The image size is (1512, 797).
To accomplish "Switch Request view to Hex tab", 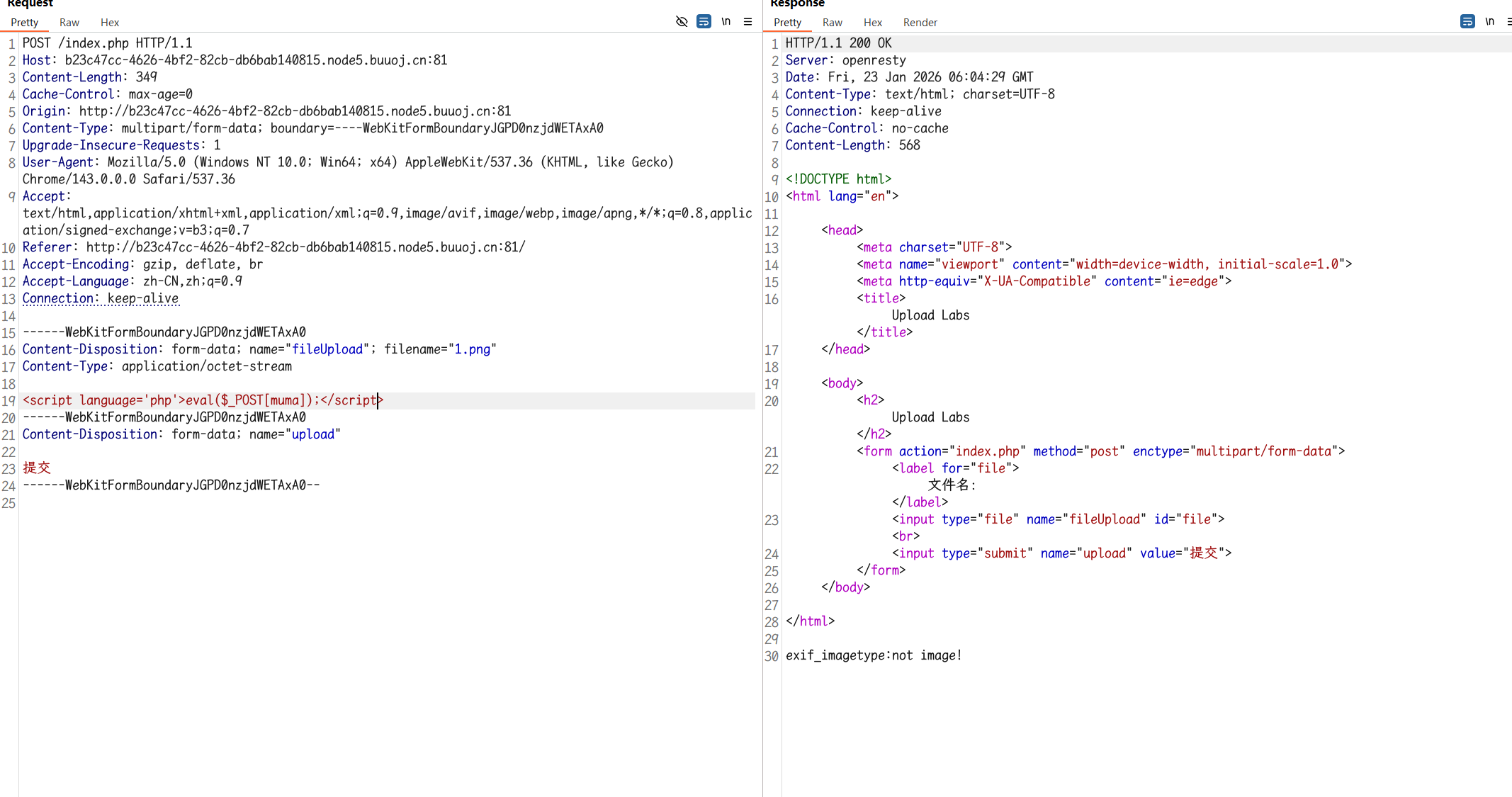I will coord(110,23).
